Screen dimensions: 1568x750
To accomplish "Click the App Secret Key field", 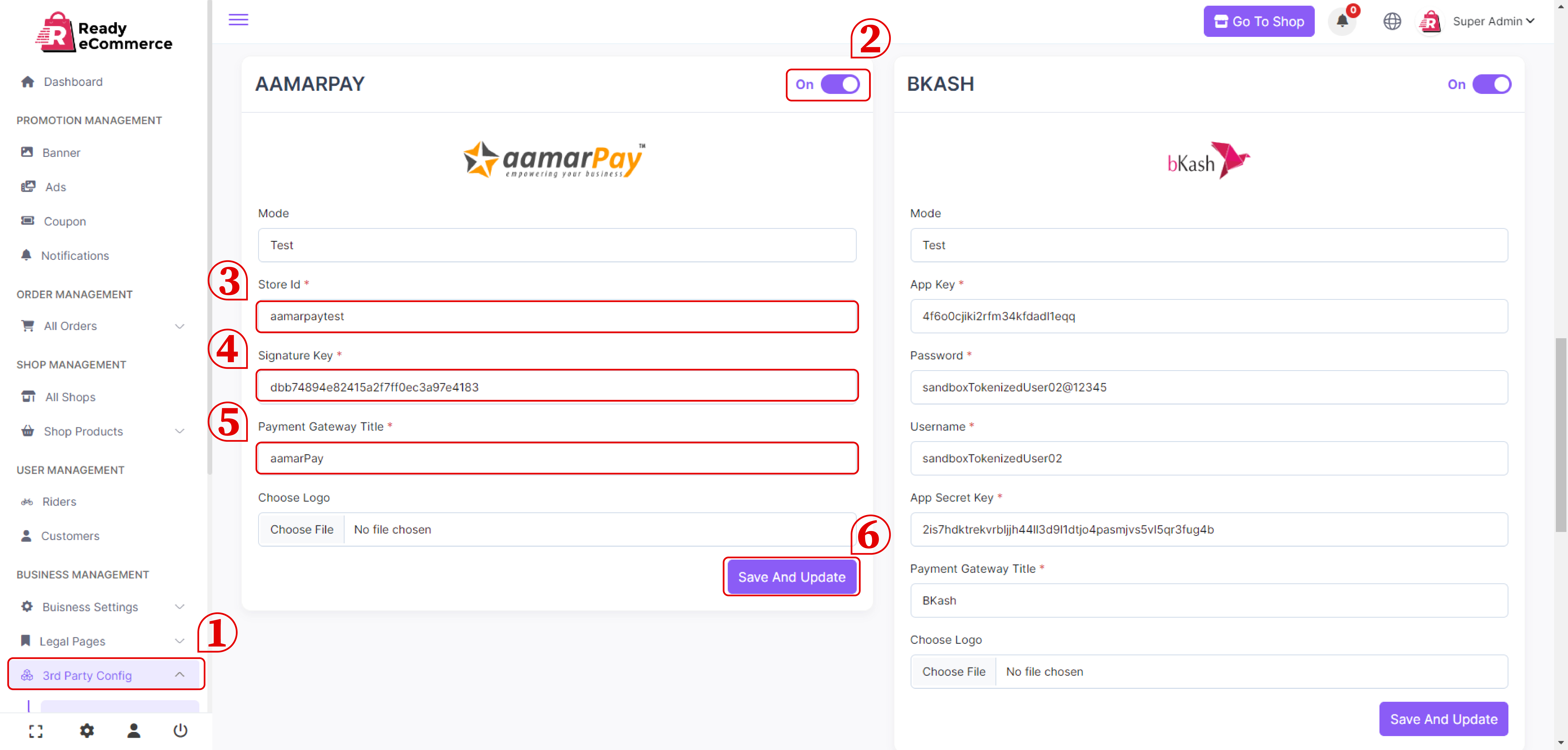I will tap(1209, 530).
